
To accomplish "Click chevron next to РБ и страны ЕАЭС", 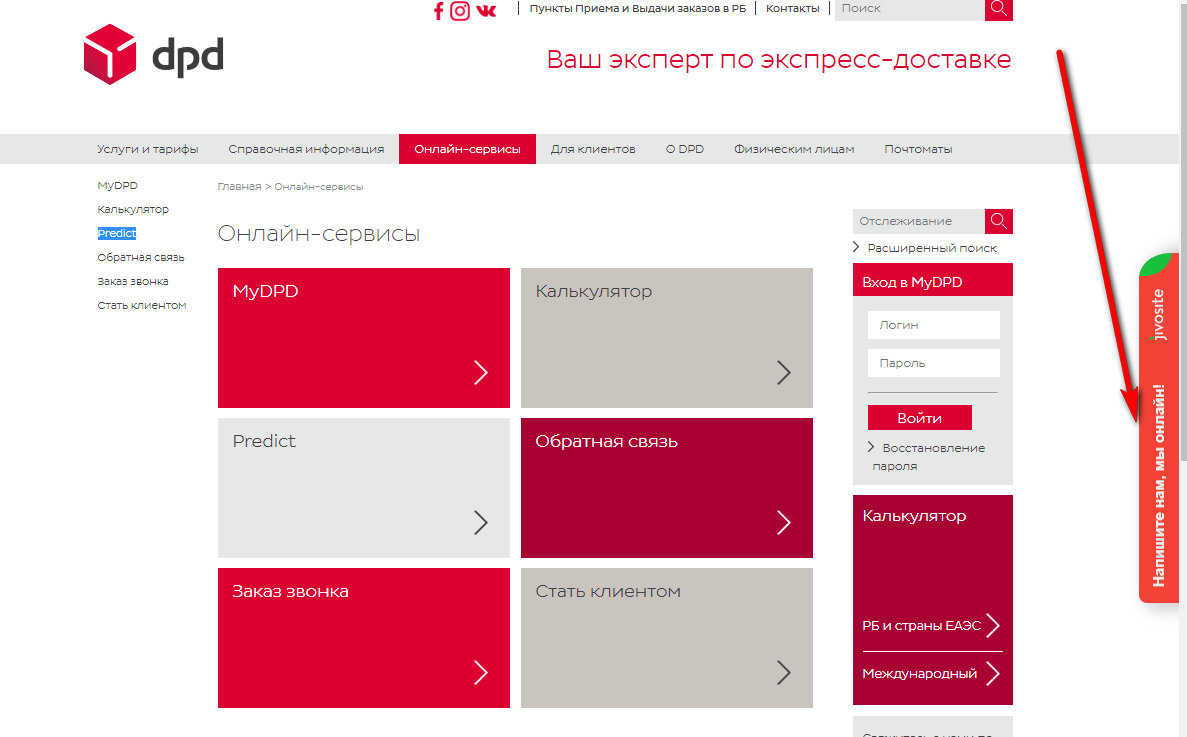I will (993, 625).
